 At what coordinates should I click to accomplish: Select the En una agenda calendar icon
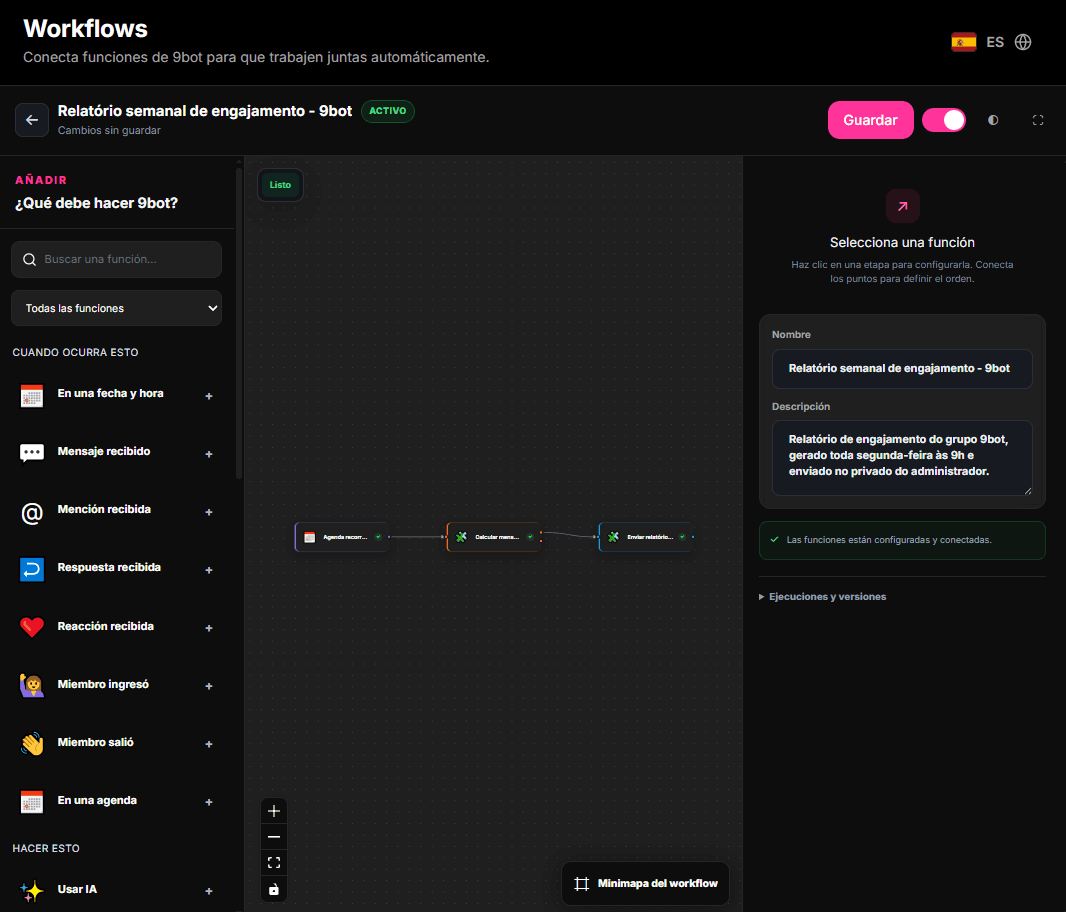click(32, 802)
